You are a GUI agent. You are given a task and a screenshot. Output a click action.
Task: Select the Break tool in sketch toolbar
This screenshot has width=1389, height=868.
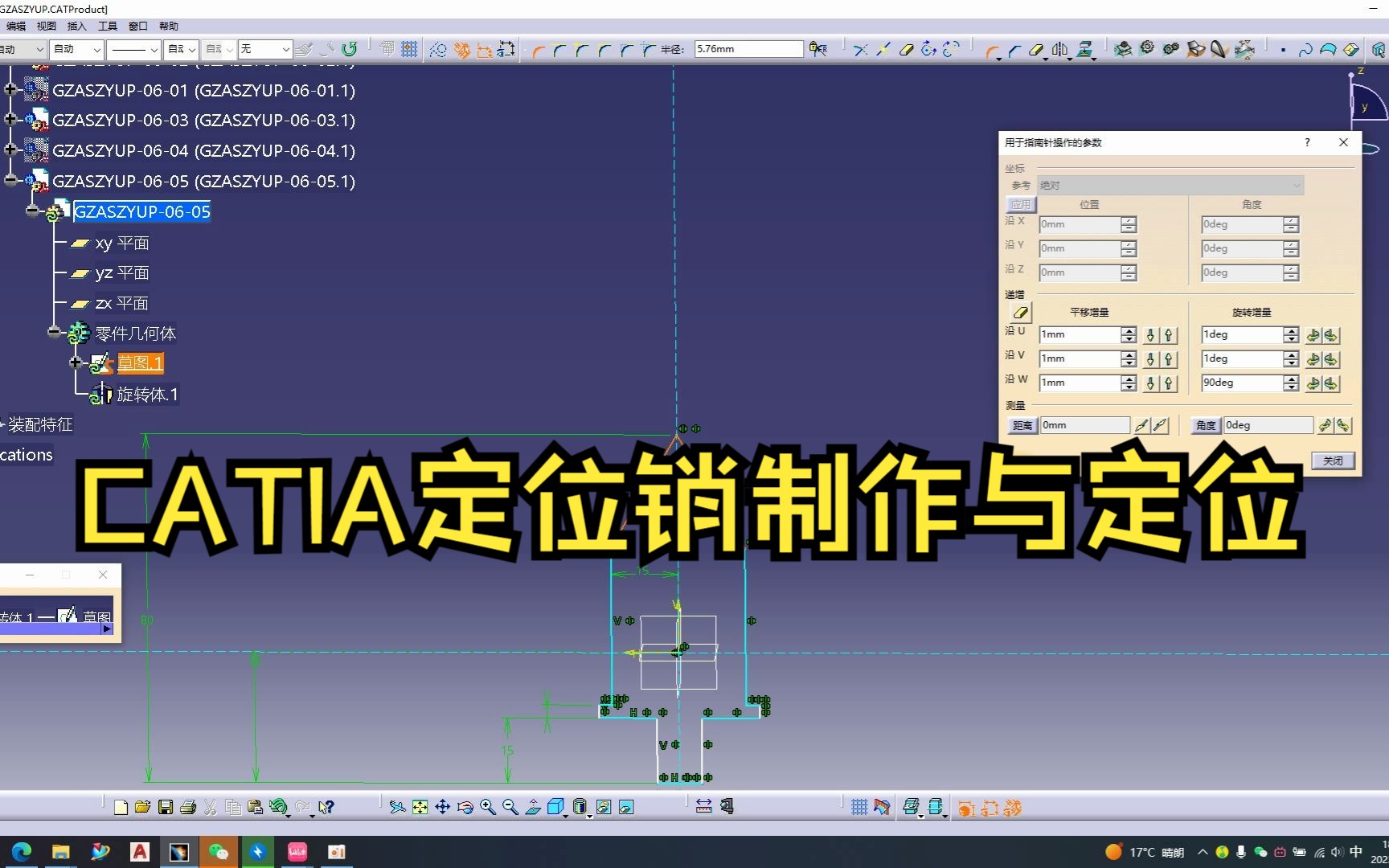883,50
